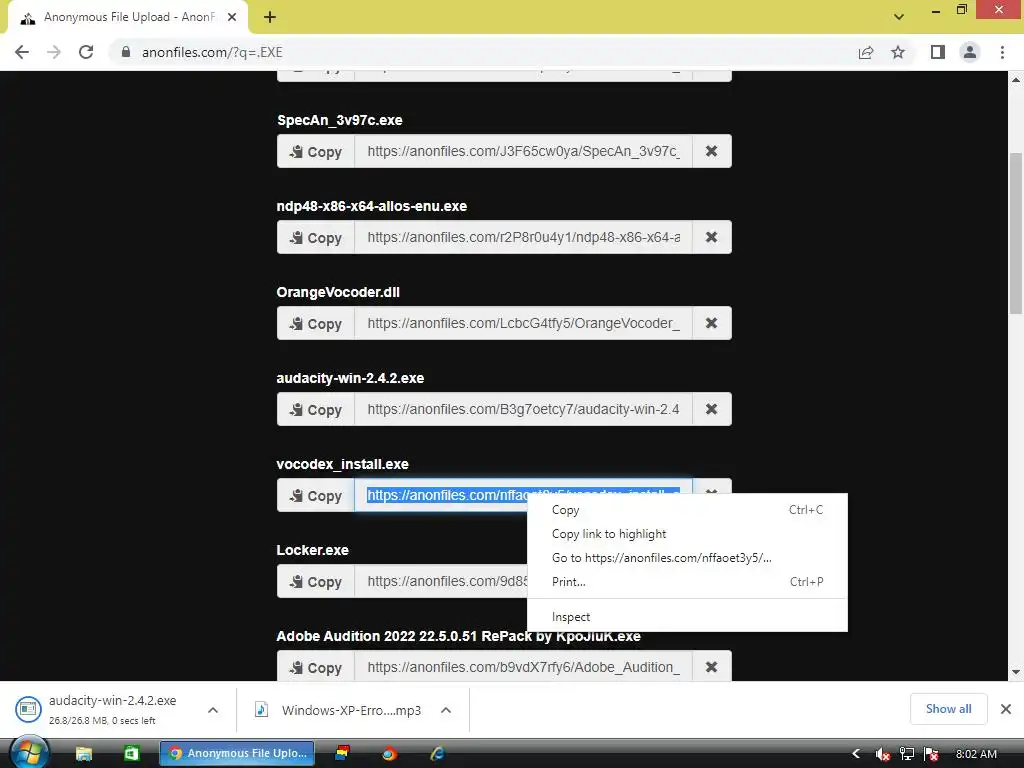Open downloaded Windows-XP-Erro....mp3 item

point(338,710)
